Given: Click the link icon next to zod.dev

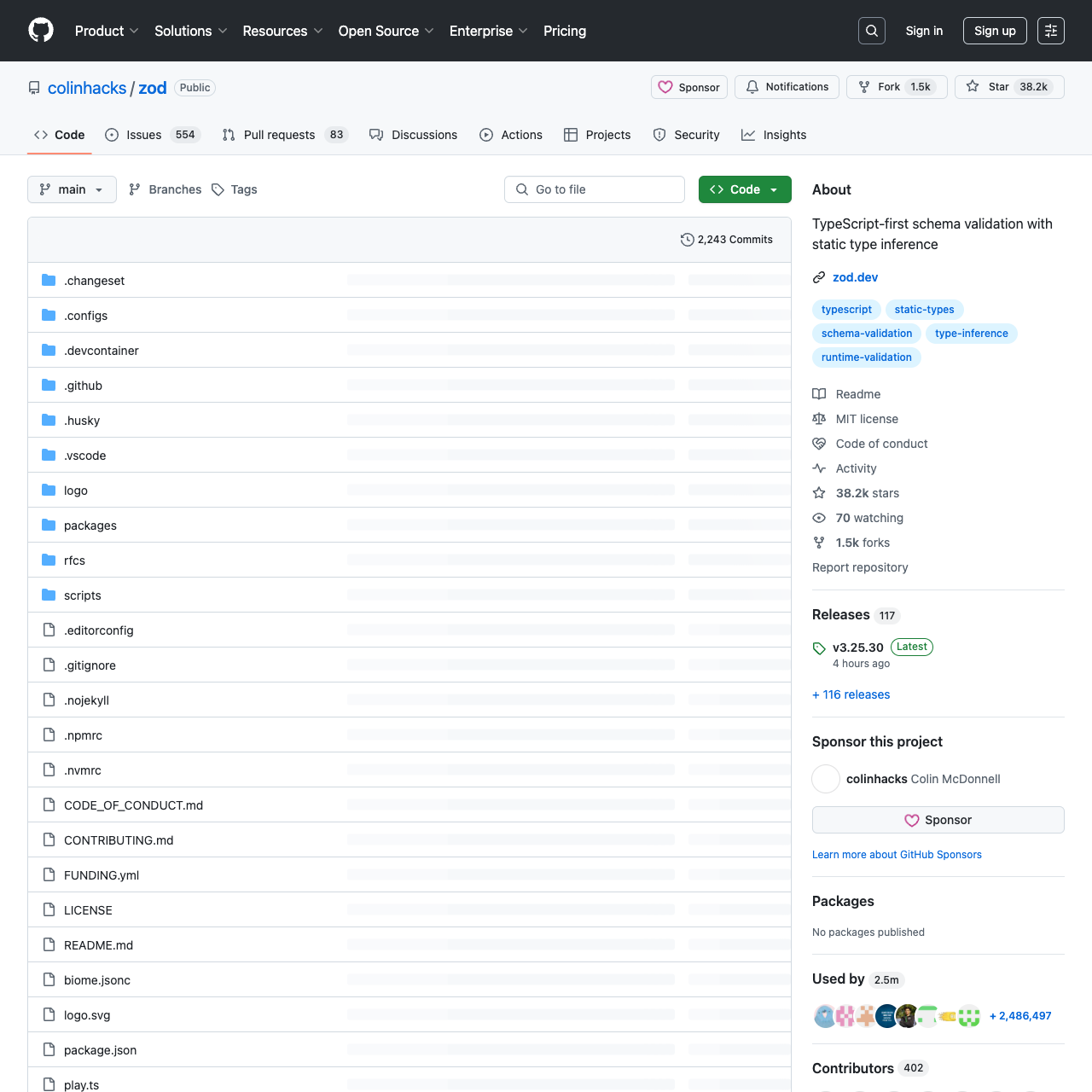Looking at the screenshot, I should 819,277.
